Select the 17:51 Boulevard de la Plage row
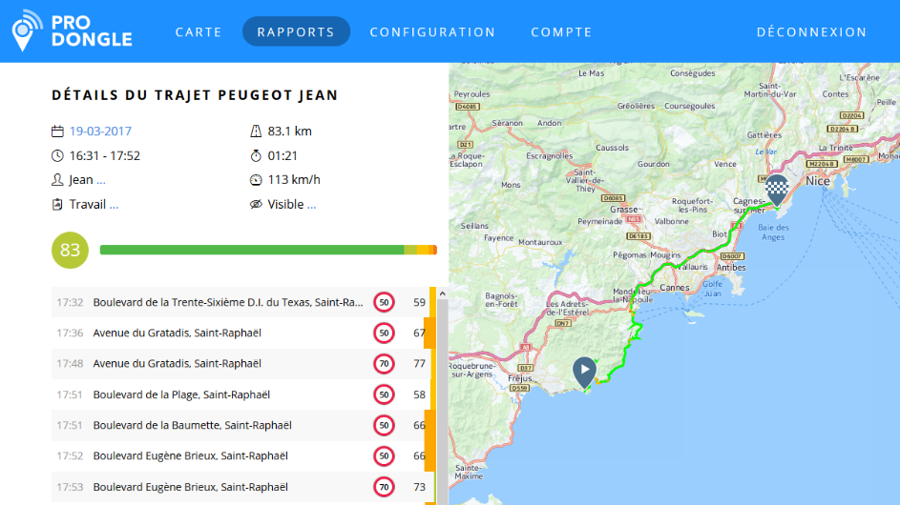Screen dimensions: 900x505 click(x=240, y=395)
